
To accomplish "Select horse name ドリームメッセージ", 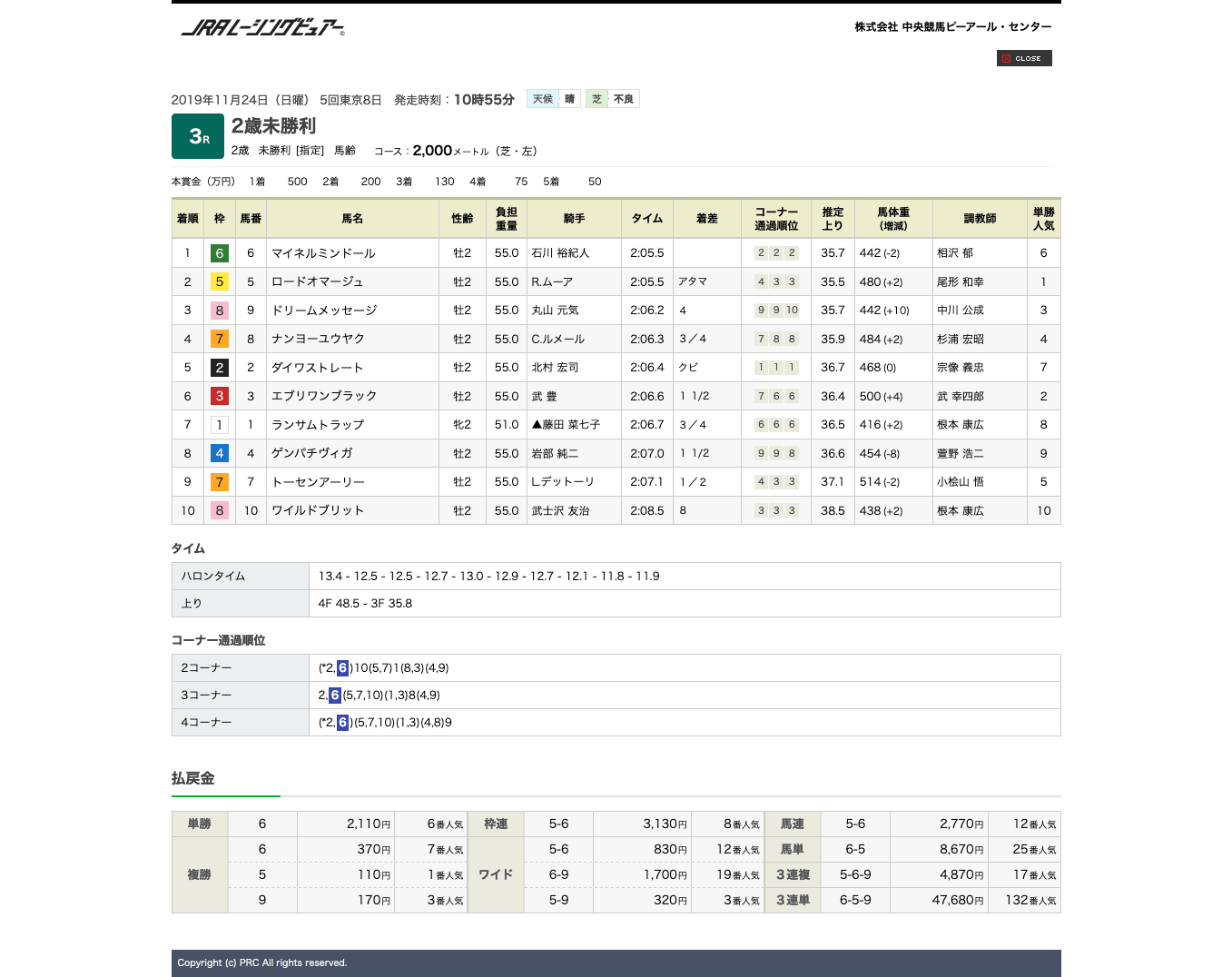I will pos(324,311).
